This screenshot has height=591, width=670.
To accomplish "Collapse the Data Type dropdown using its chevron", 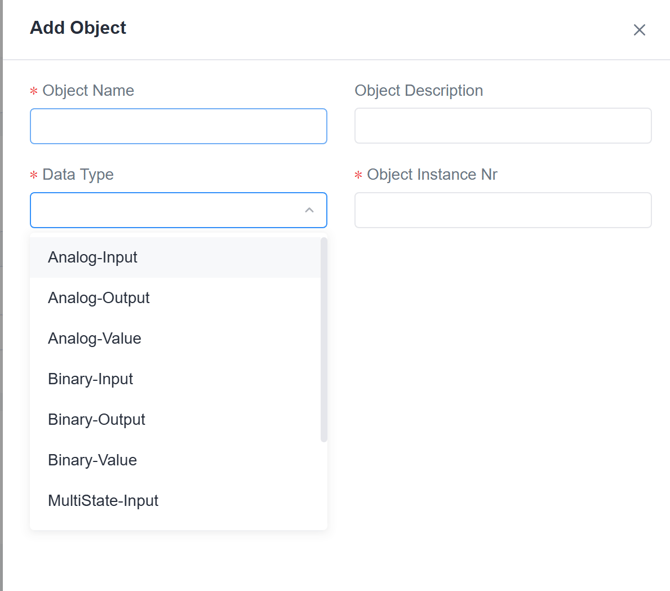I will click(x=309, y=210).
